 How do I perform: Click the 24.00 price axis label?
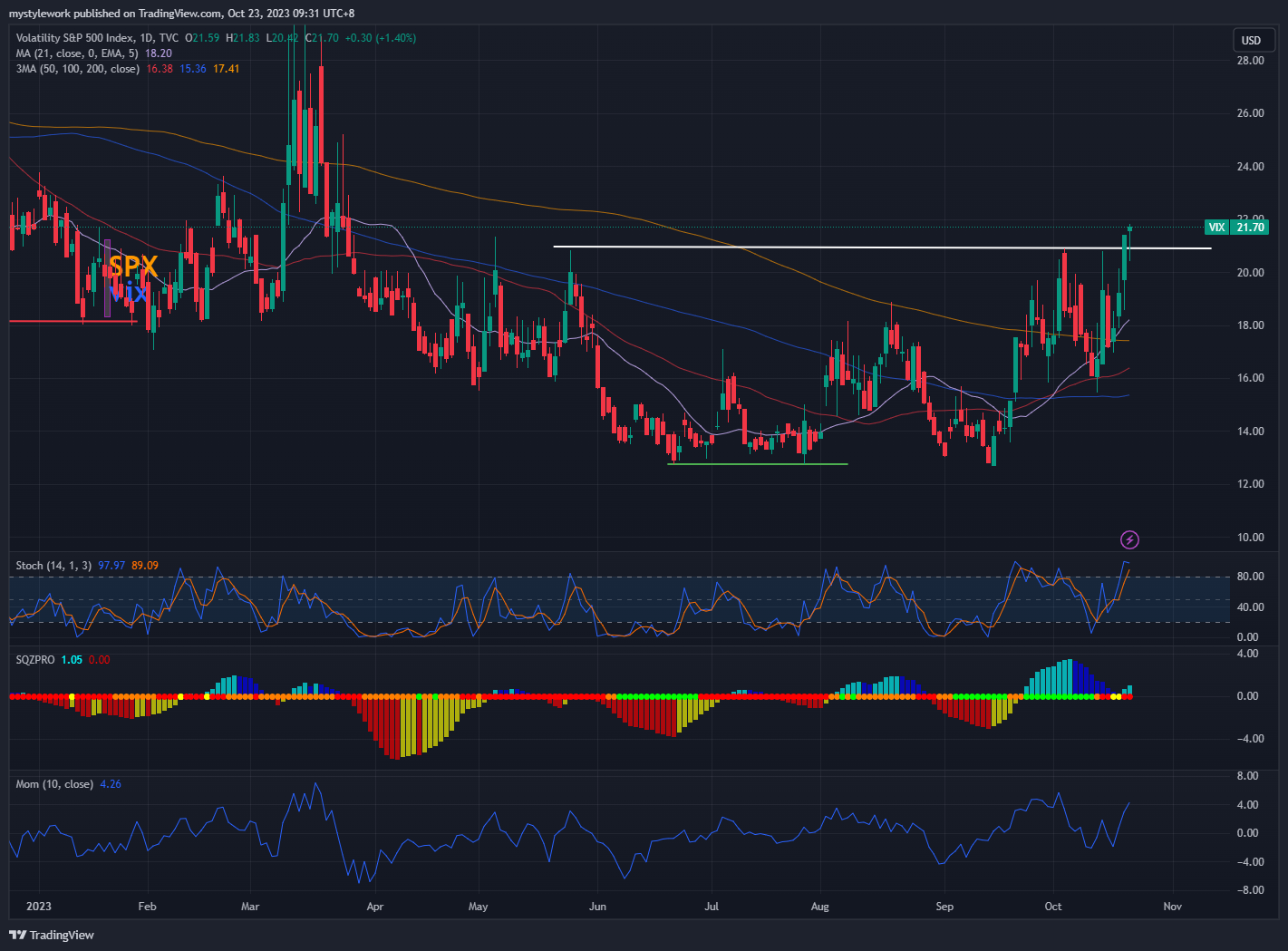pyautogui.click(x=1250, y=167)
